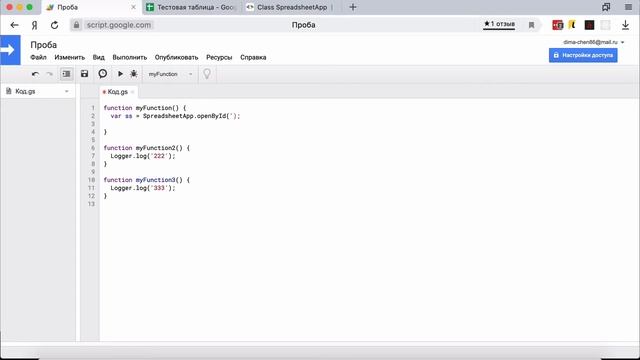640x360 pixels.
Task: Run the selected function play button
Action: pyautogui.click(x=120, y=74)
